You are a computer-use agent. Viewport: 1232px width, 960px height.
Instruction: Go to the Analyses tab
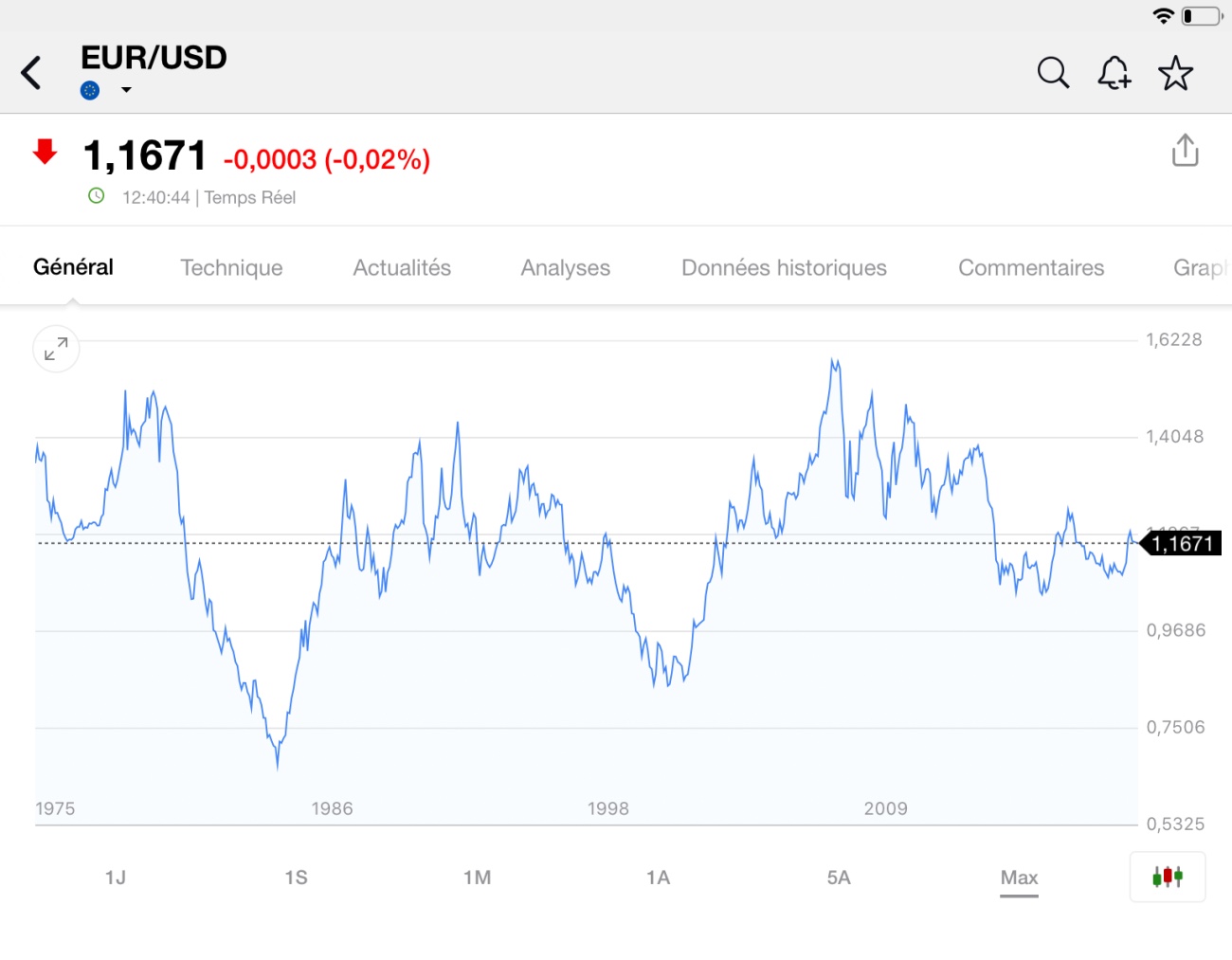(x=565, y=268)
